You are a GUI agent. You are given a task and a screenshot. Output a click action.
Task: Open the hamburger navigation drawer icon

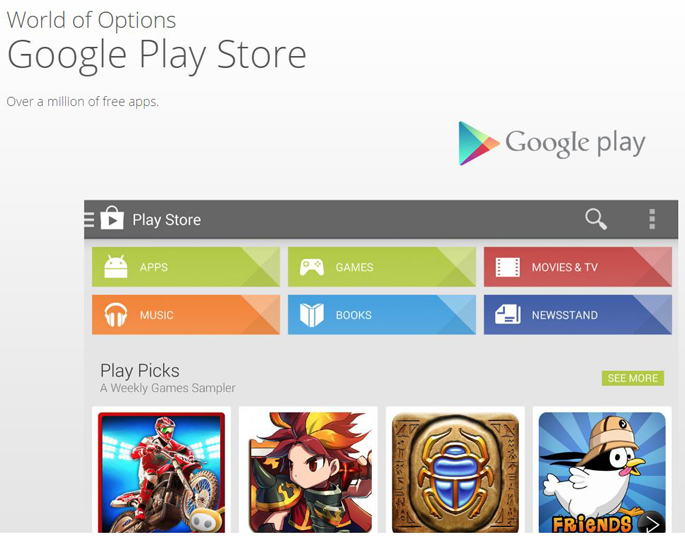click(x=89, y=219)
